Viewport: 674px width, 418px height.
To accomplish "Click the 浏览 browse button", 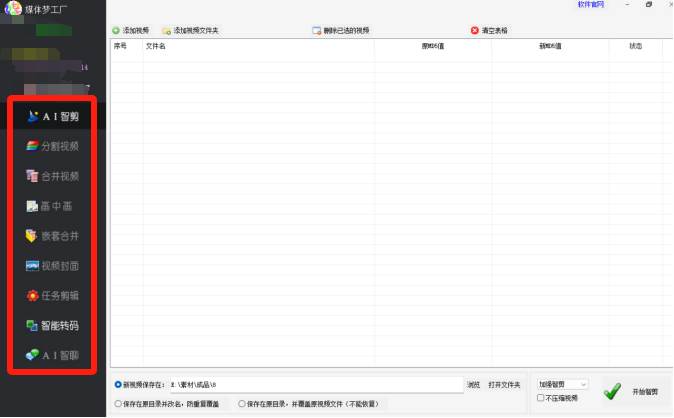I will [x=473, y=384].
